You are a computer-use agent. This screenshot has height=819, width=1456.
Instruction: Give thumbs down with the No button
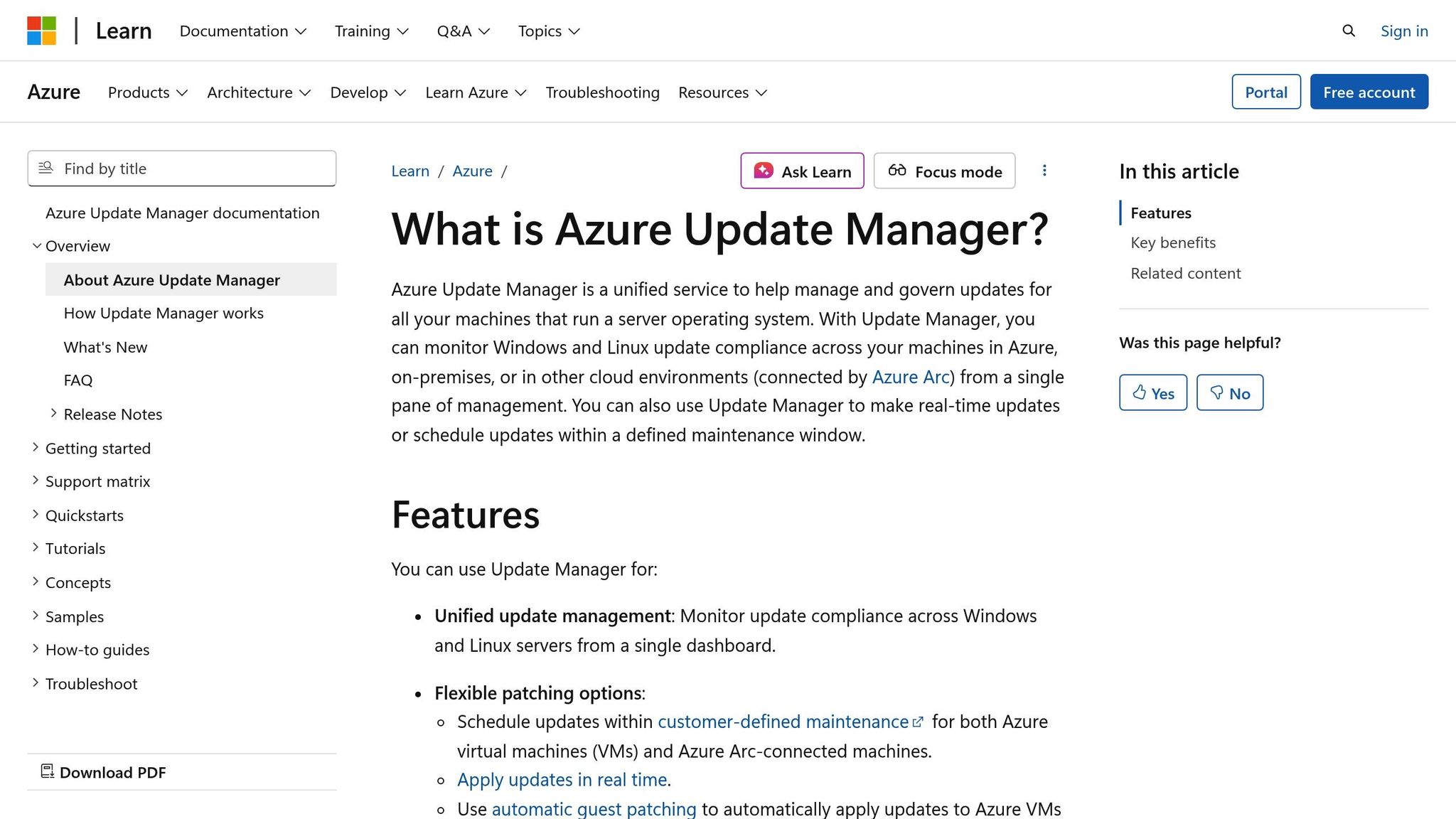(x=1229, y=392)
